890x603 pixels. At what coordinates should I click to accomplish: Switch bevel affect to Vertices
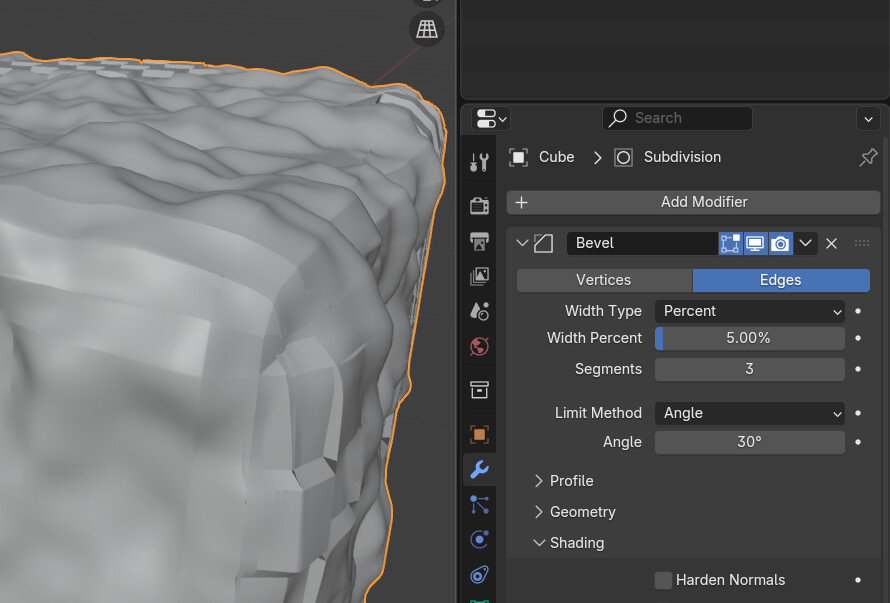pyautogui.click(x=604, y=280)
